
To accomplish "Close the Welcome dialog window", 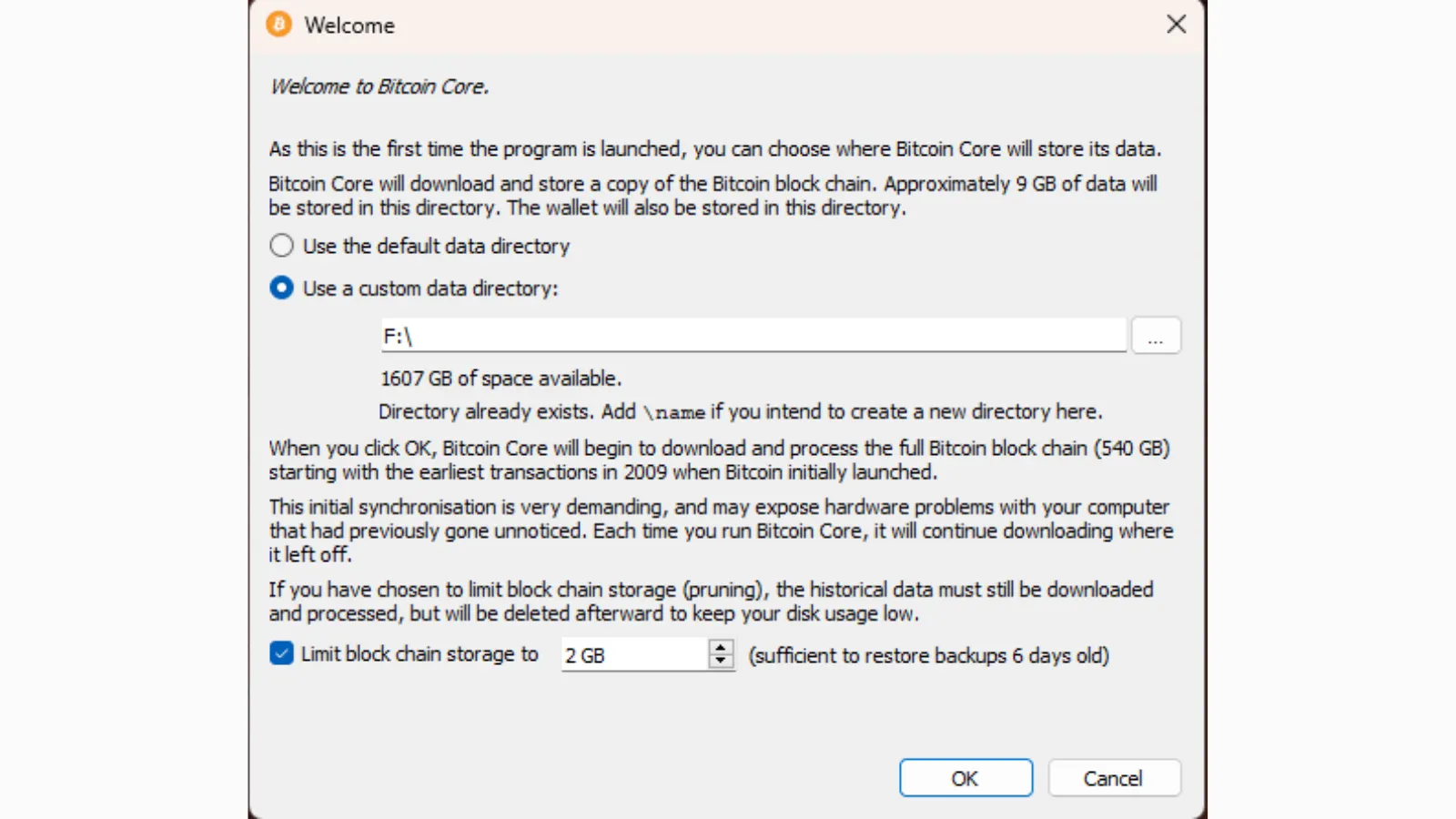I will point(1176,25).
